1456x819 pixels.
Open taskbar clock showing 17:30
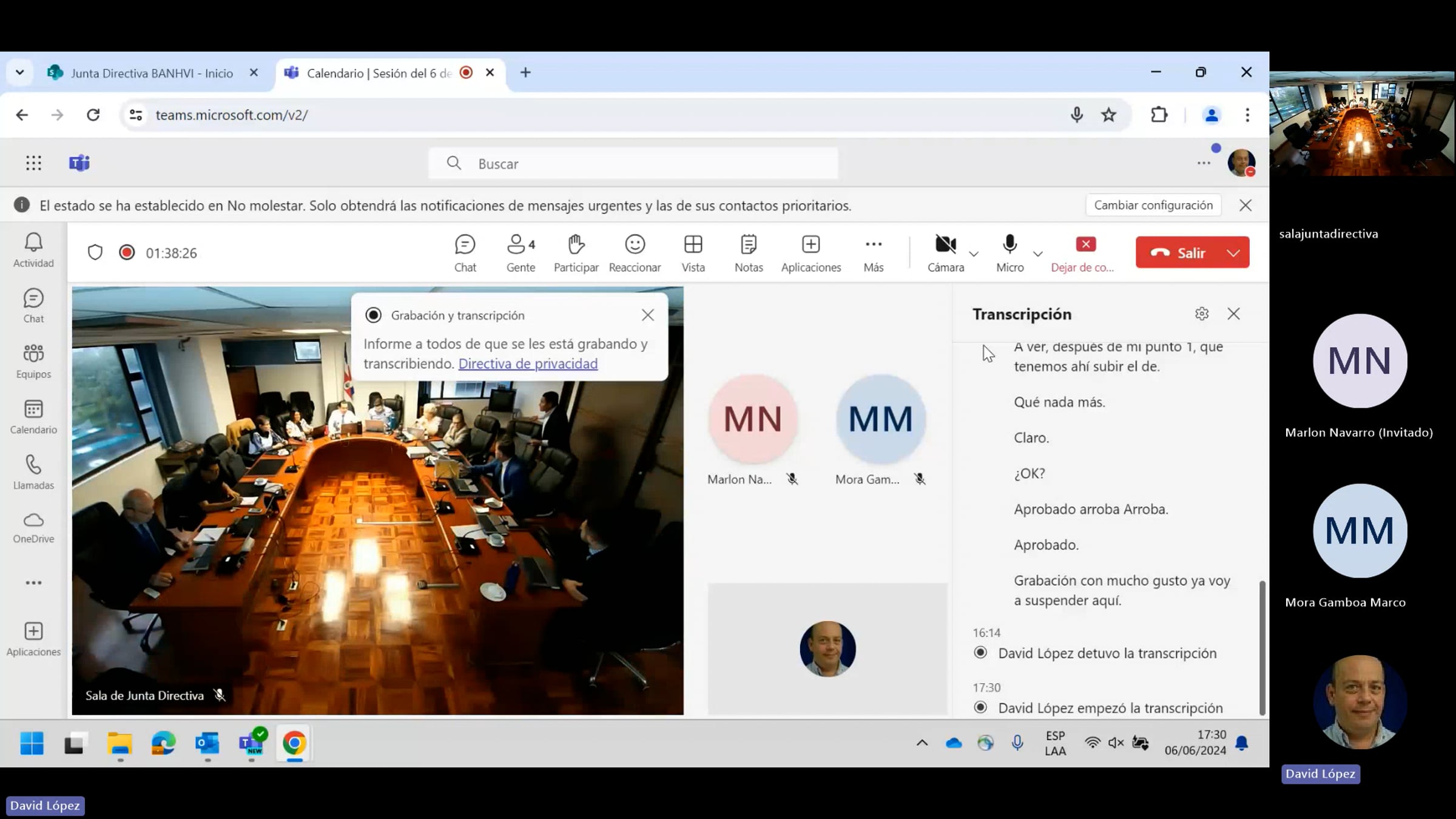point(1195,743)
